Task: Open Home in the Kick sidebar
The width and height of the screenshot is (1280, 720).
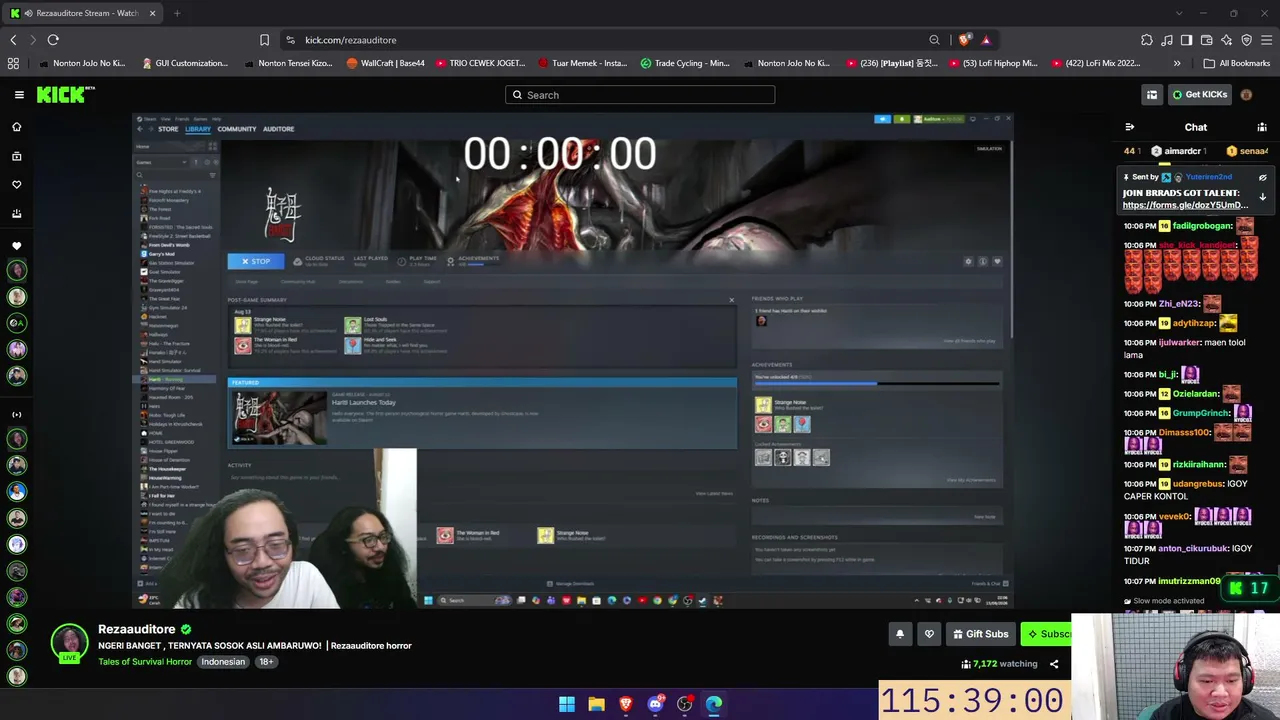Action: [16, 127]
